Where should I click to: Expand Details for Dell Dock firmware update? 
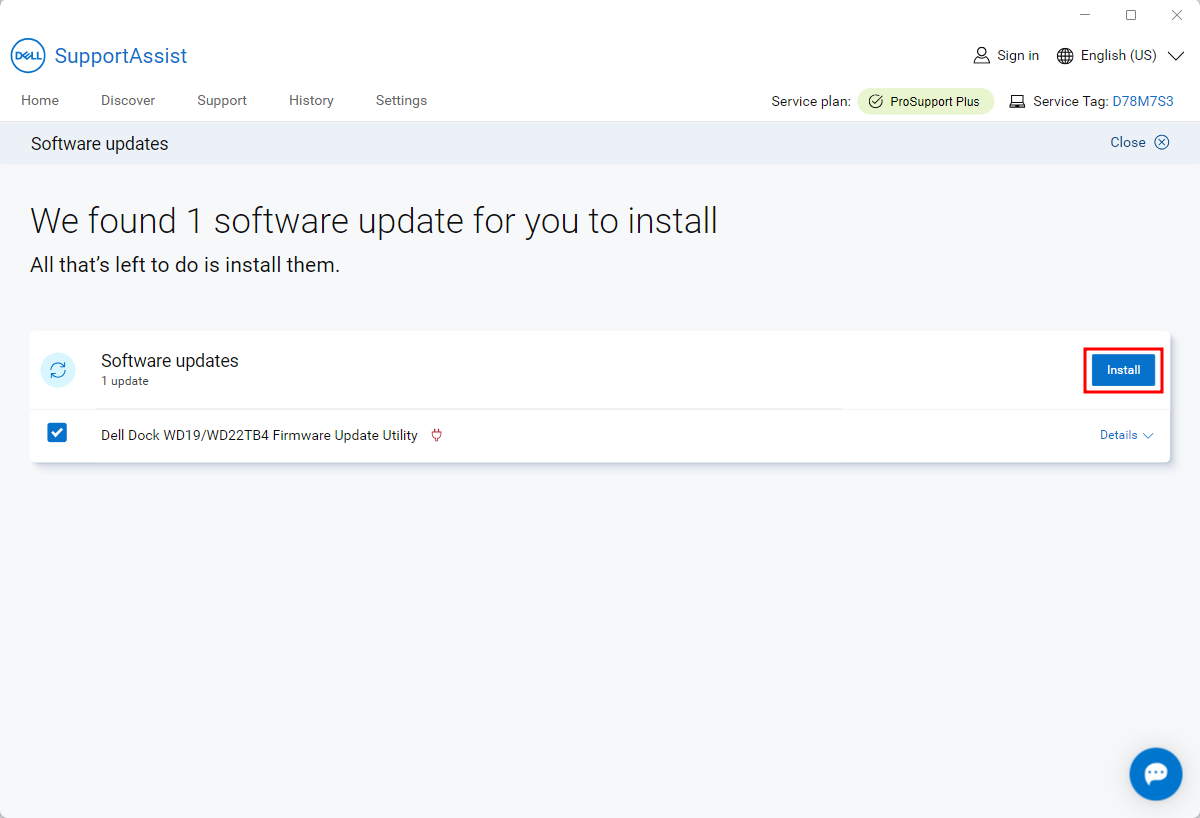pyautogui.click(x=1127, y=435)
